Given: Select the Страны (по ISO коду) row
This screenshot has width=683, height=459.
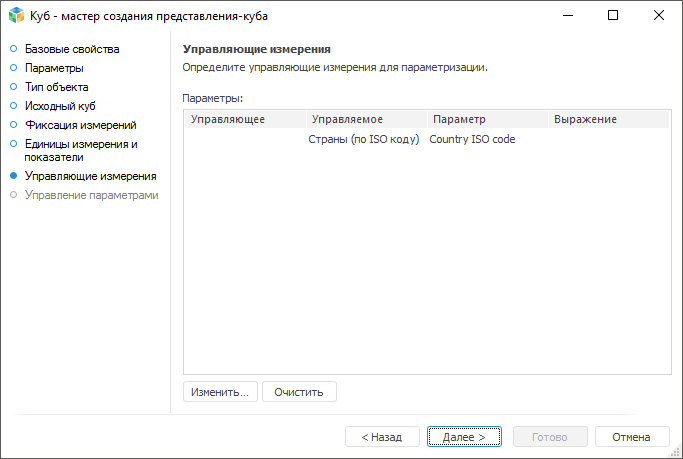Looking at the screenshot, I should 363,139.
